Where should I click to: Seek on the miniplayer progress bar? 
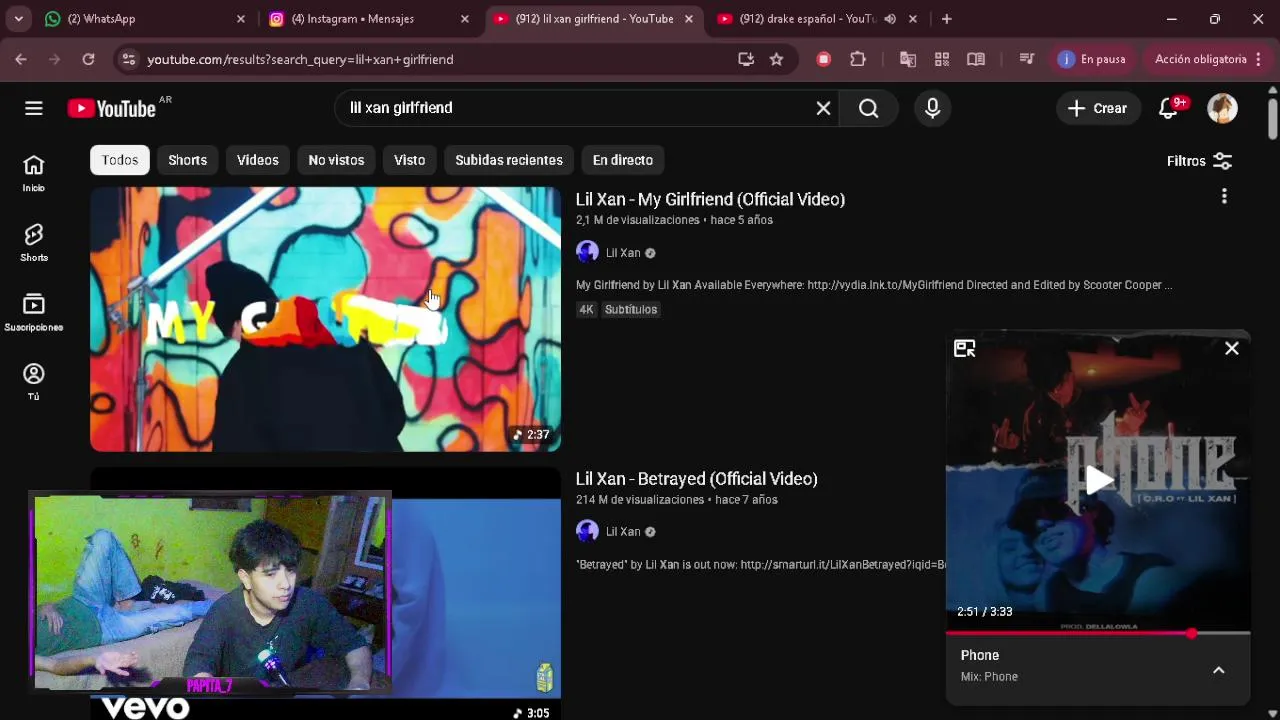tap(1098, 633)
